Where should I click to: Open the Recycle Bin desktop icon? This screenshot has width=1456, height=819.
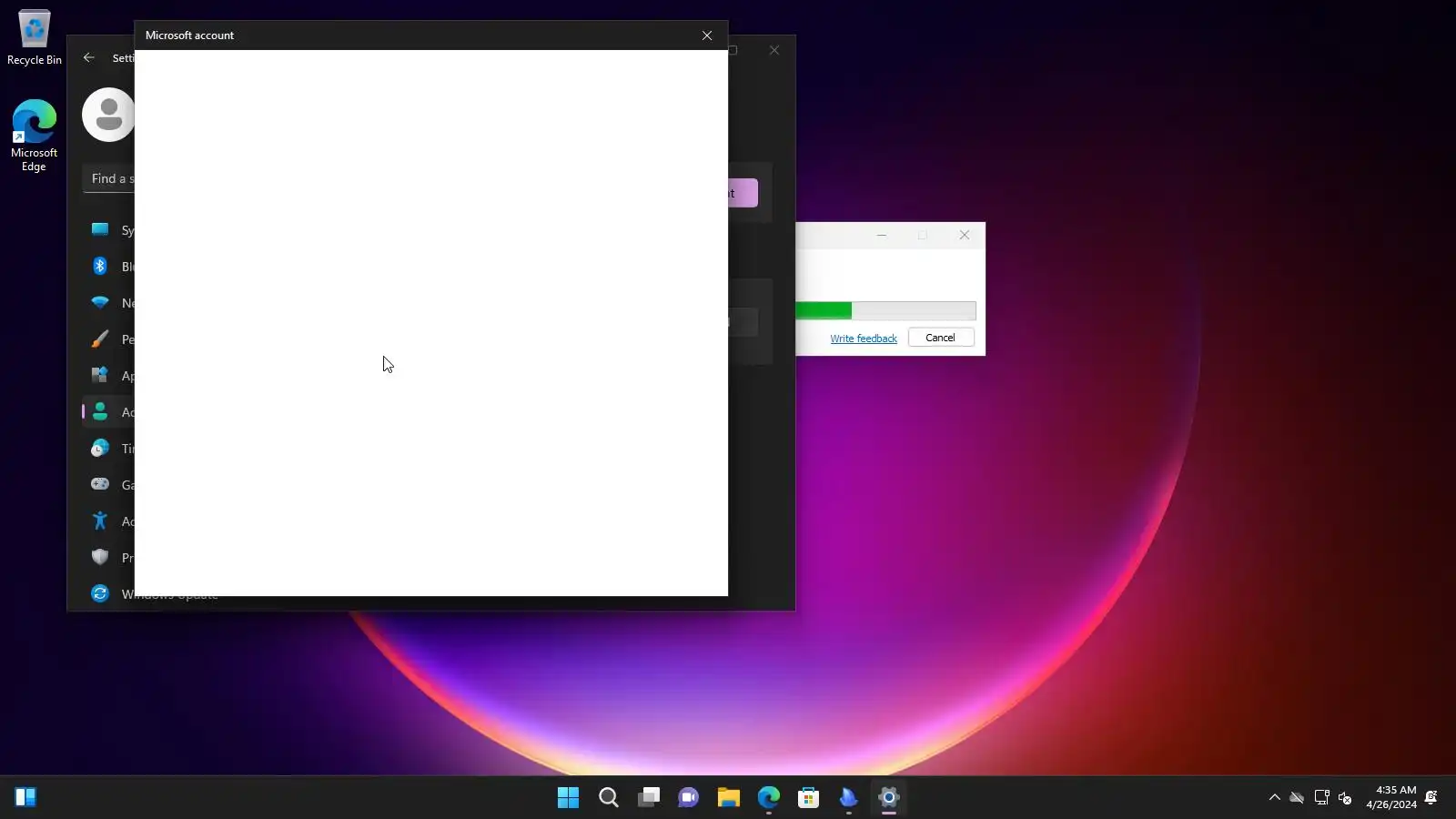[34, 37]
